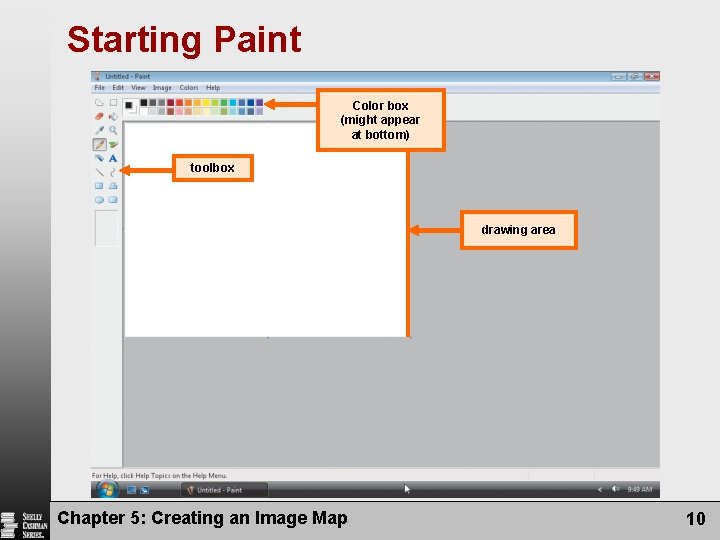Choose the Curve tool
The height and width of the screenshot is (540, 720).
[x=113, y=172]
